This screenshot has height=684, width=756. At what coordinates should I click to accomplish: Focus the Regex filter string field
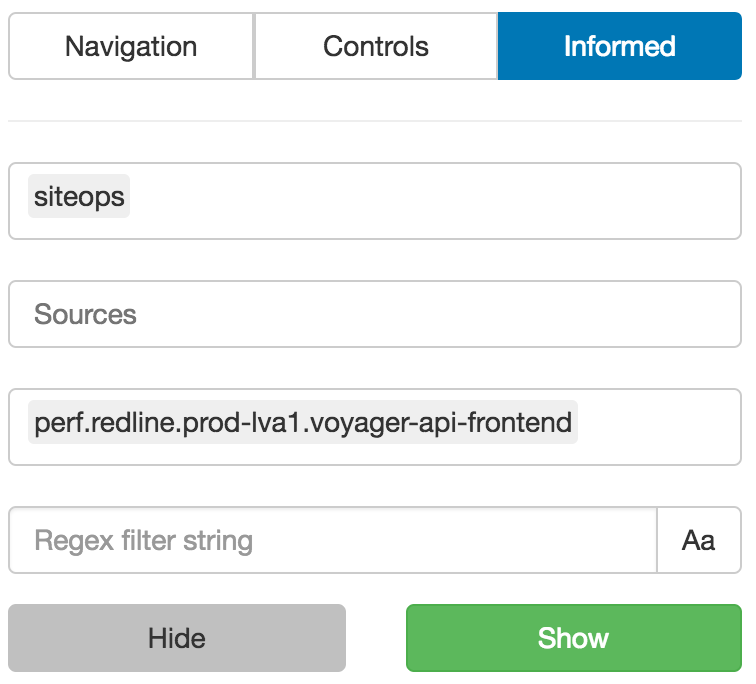coord(332,540)
